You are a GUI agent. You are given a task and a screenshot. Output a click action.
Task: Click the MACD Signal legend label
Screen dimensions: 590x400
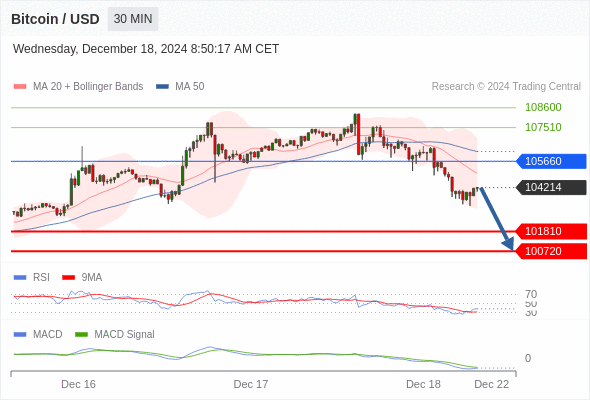[x=124, y=335]
